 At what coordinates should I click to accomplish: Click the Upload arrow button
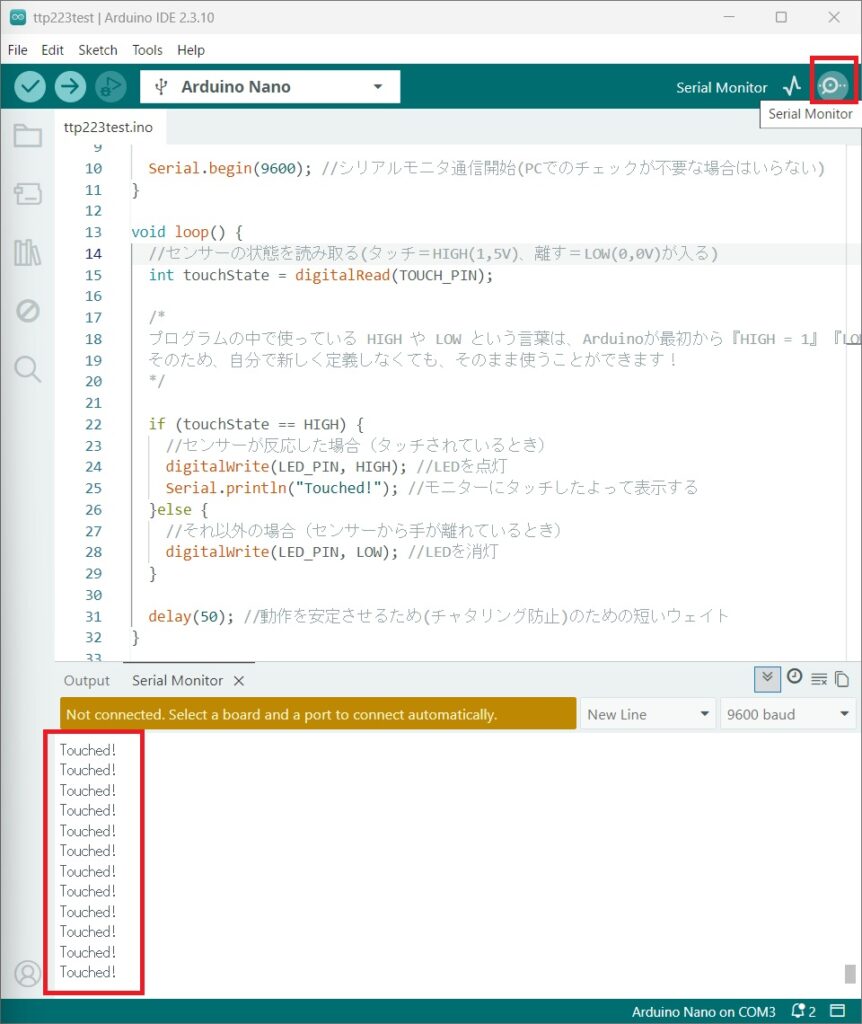71,86
